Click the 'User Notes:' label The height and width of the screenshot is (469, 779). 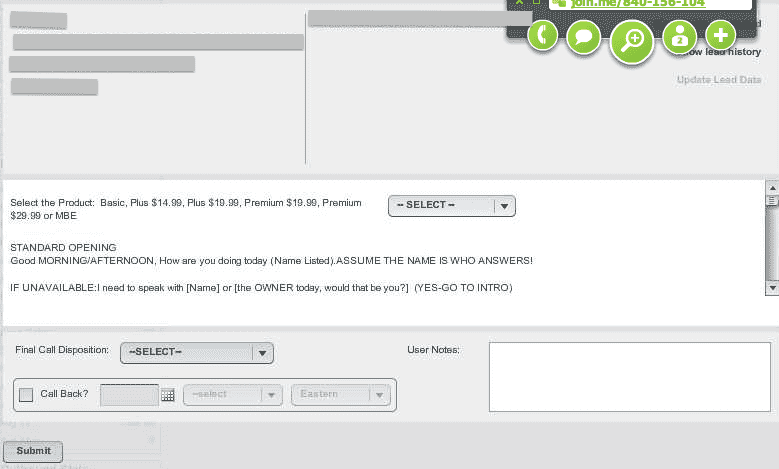(433, 350)
